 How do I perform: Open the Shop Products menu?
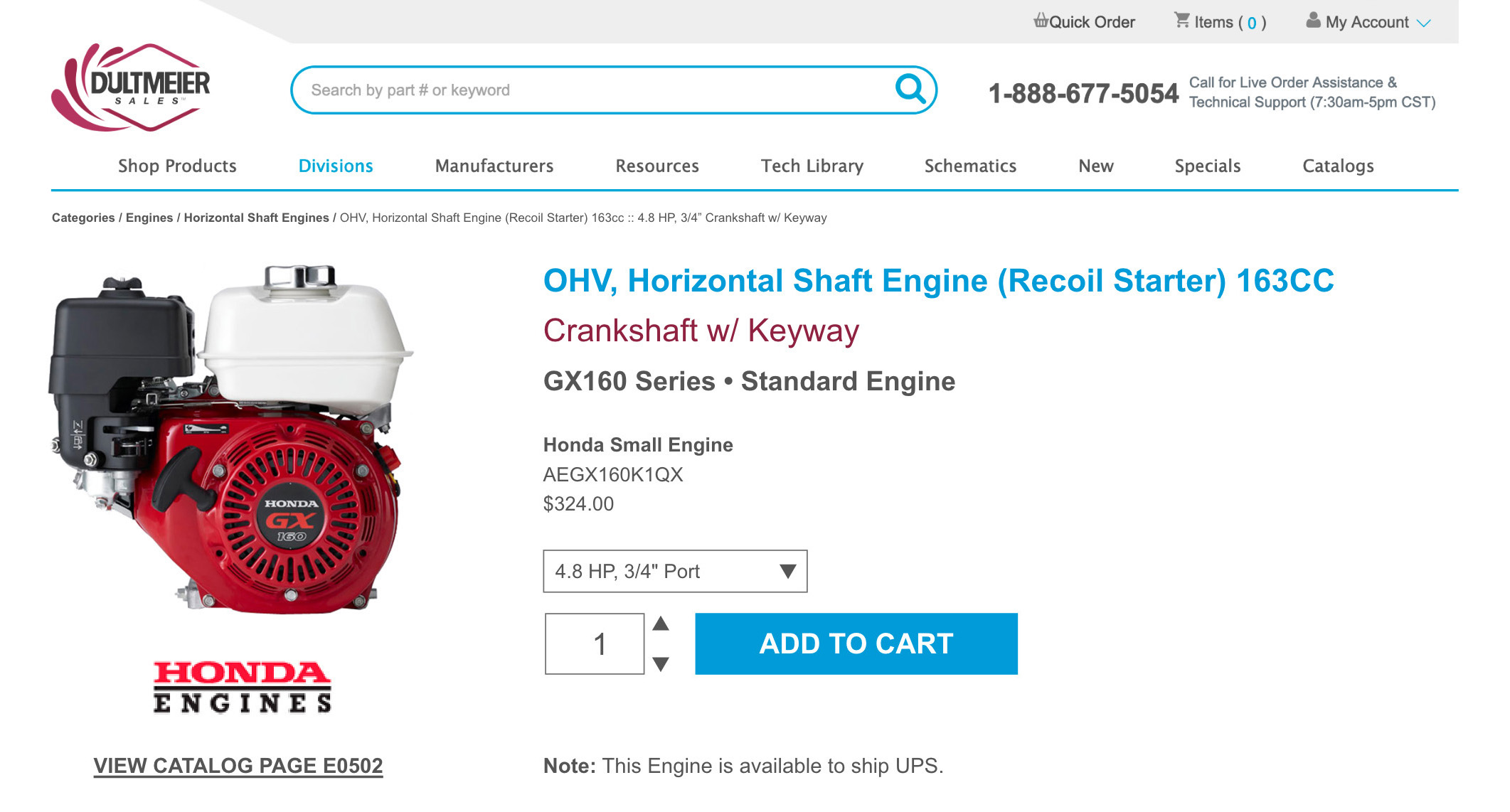point(177,166)
